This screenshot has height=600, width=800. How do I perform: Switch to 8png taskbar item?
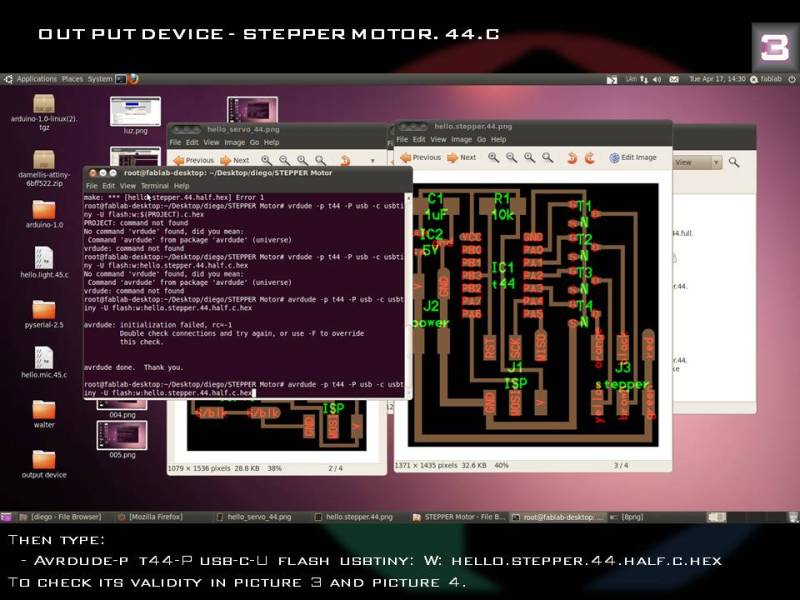628,517
